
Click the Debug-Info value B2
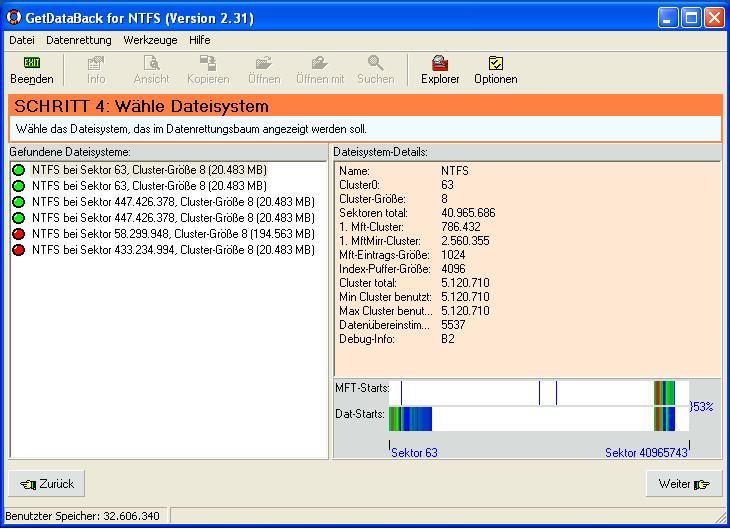447,339
